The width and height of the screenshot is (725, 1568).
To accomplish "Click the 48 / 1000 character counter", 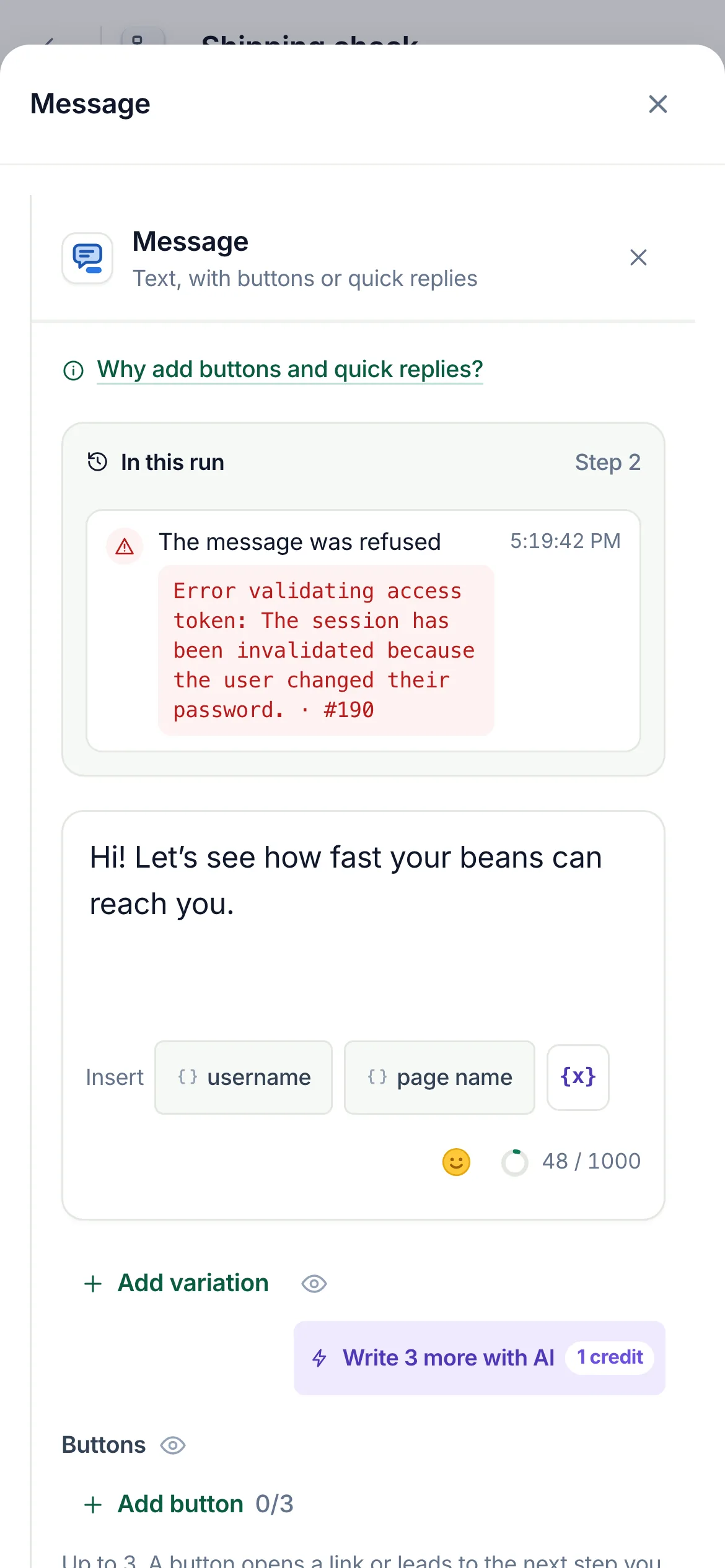I will point(592,1161).
